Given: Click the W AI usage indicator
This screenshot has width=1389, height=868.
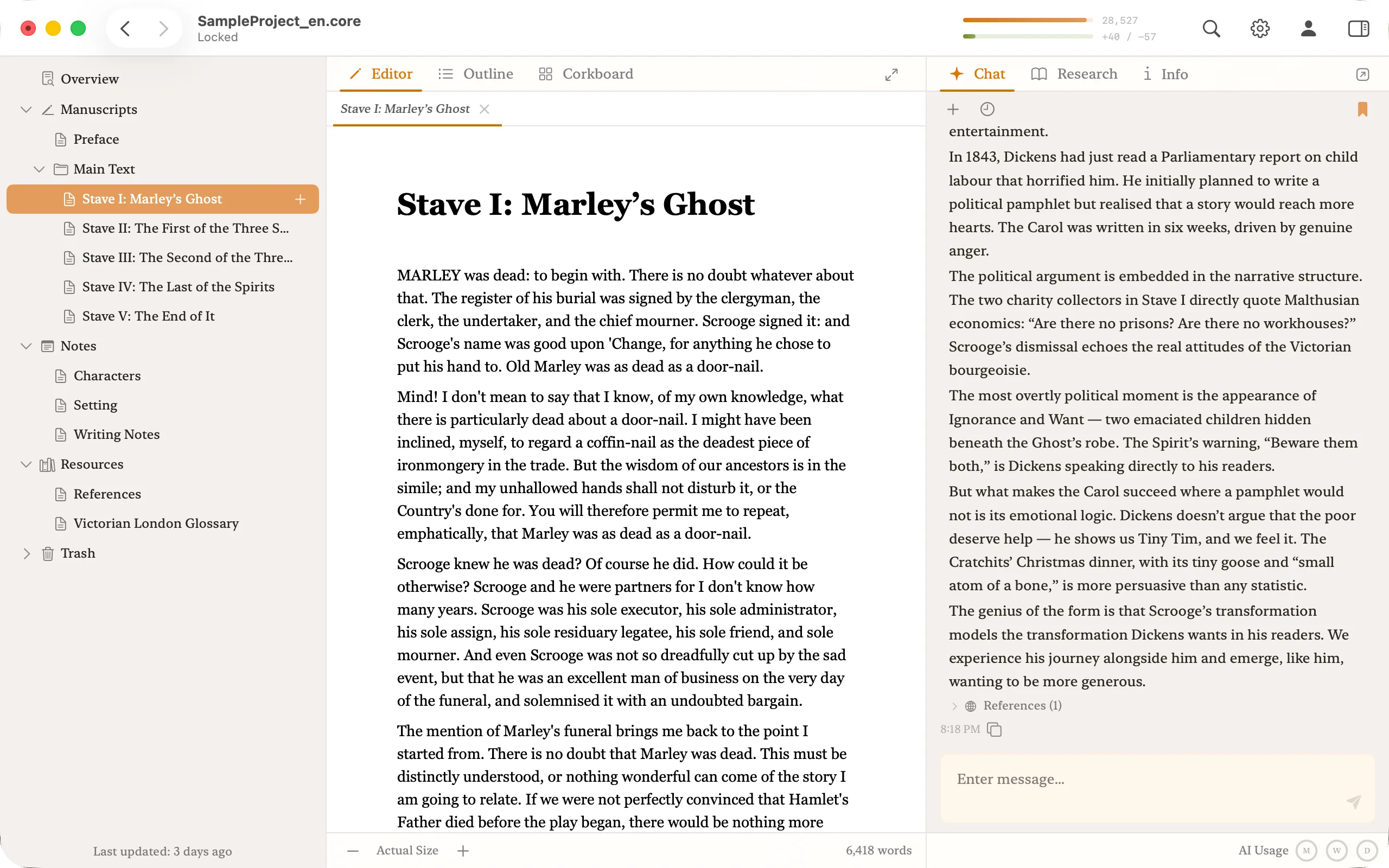Looking at the screenshot, I should 1337,851.
